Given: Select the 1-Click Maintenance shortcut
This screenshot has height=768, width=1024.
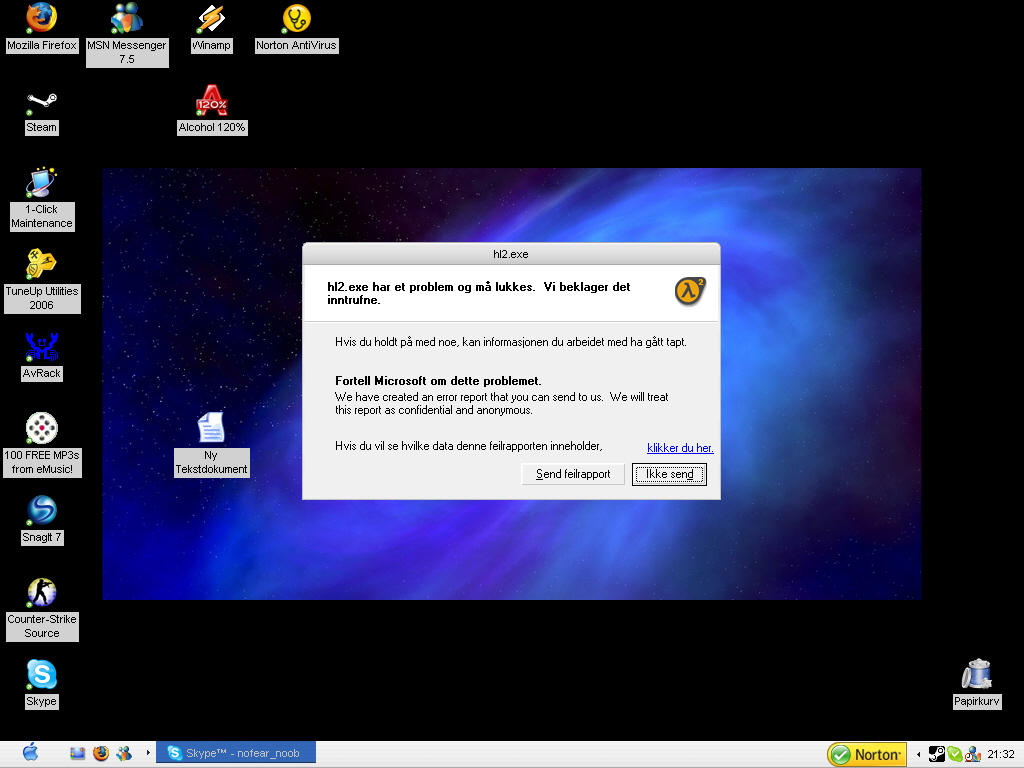Looking at the screenshot, I should tap(42, 199).
